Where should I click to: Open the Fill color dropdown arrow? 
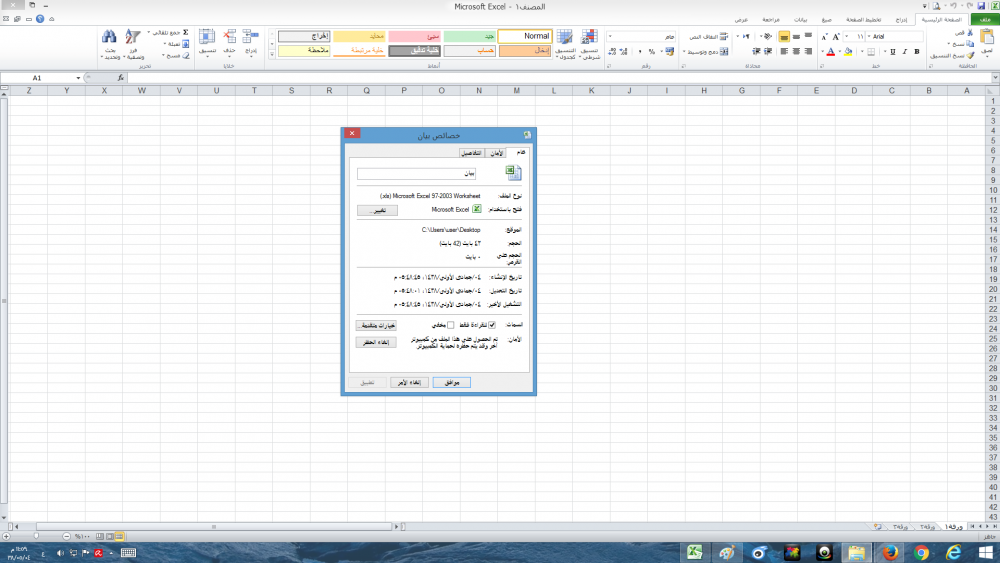840,52
